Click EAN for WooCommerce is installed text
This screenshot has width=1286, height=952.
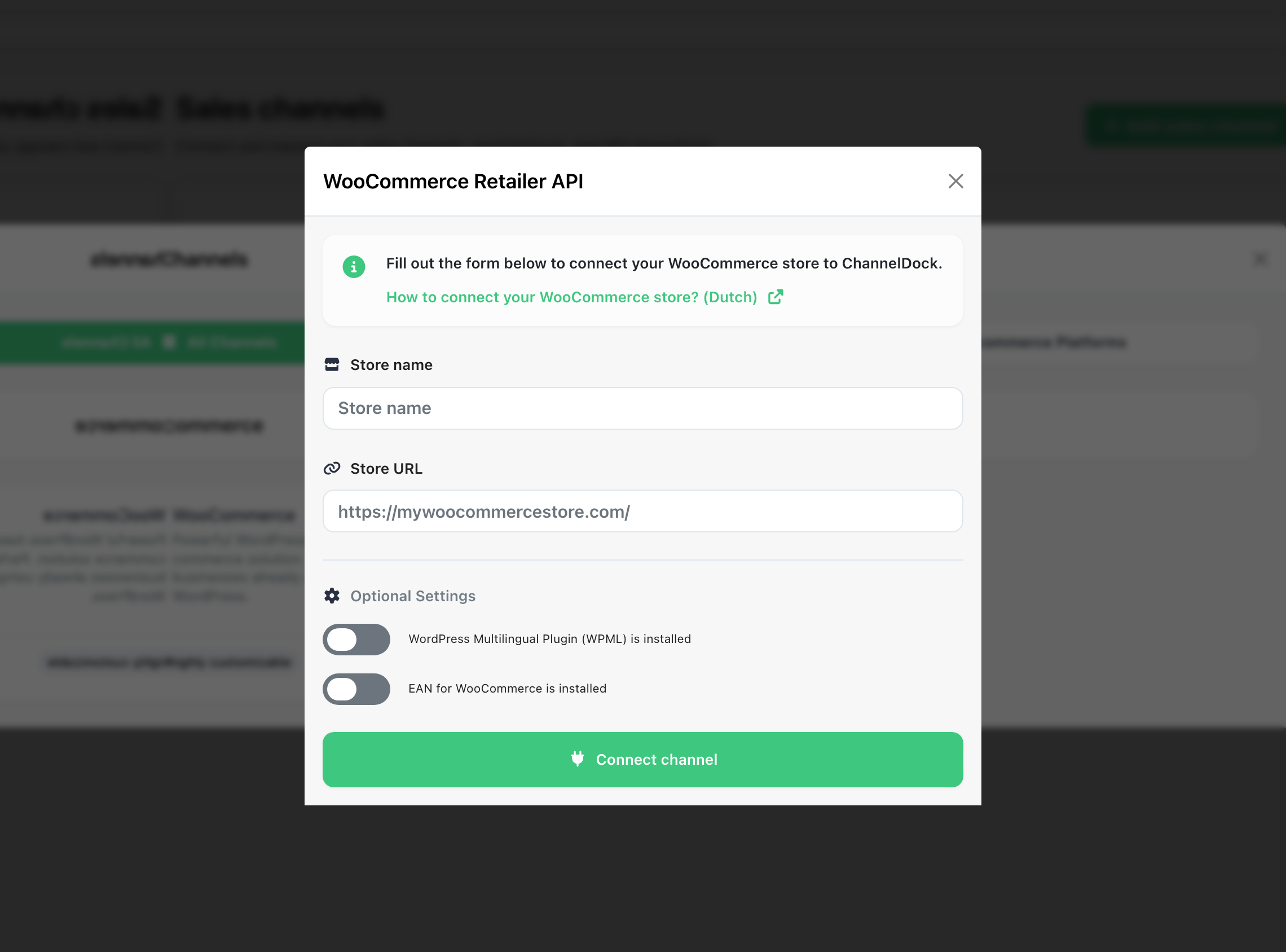click(x=507, y=688)
